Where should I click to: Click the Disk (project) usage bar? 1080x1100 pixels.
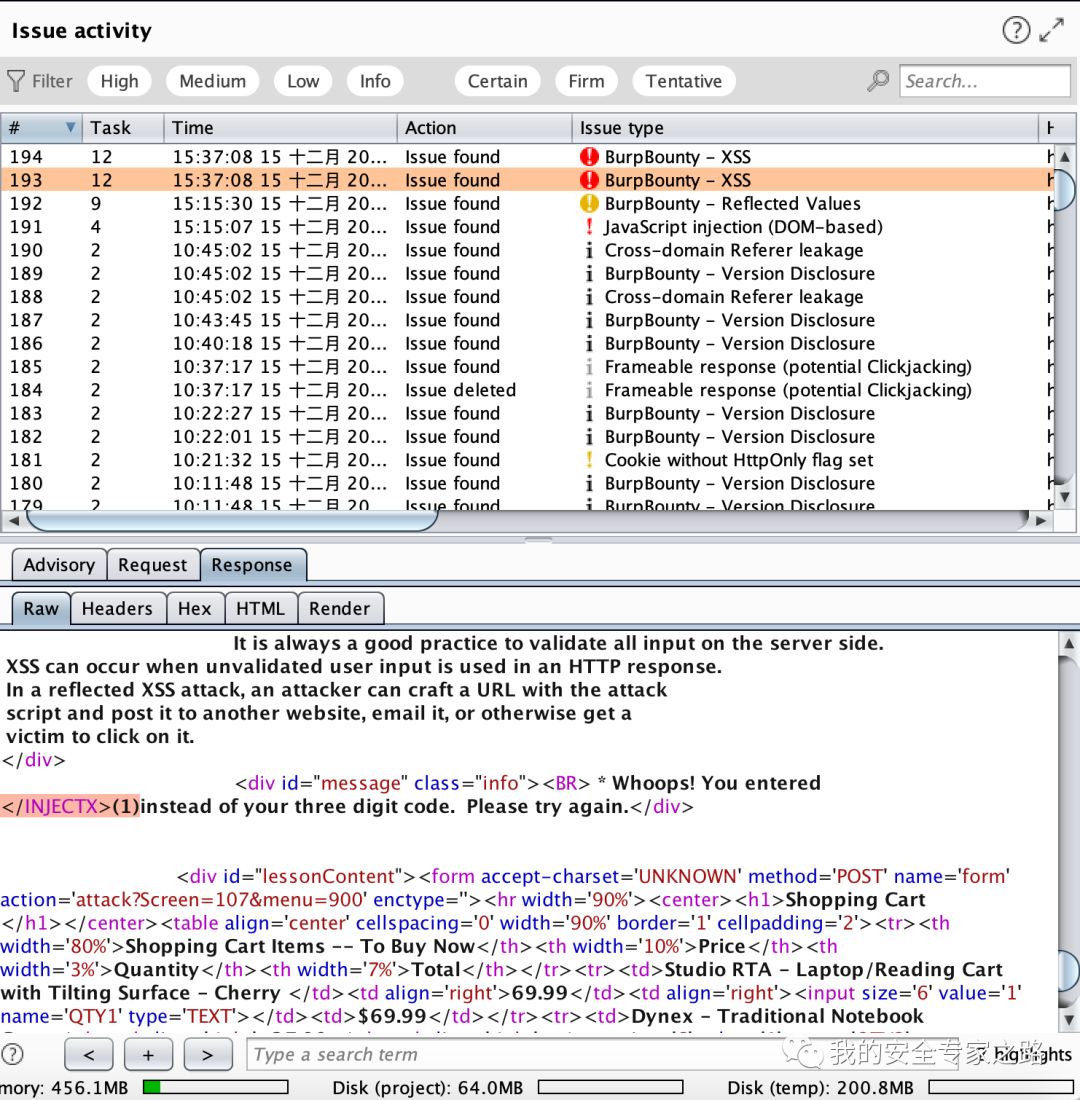610,1087
